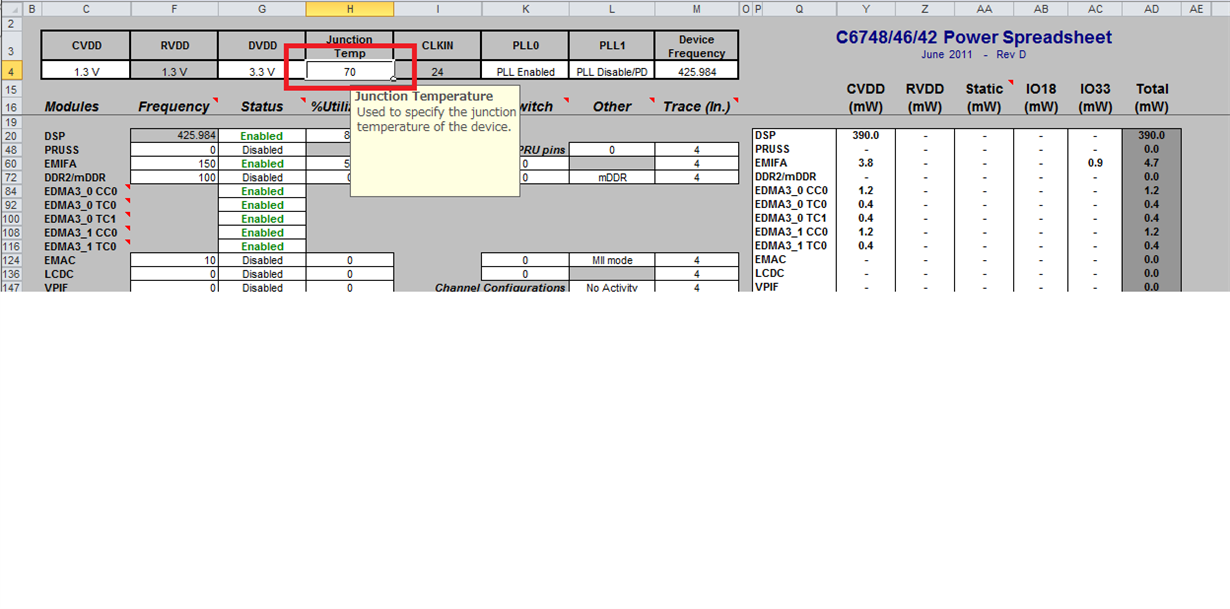
Task: Select column AD header
Action: point(1152,9)
